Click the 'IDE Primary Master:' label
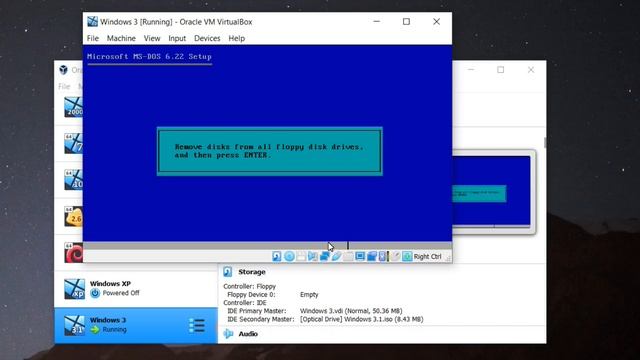The height and width of the screenshot is (360, 640). 257,311
